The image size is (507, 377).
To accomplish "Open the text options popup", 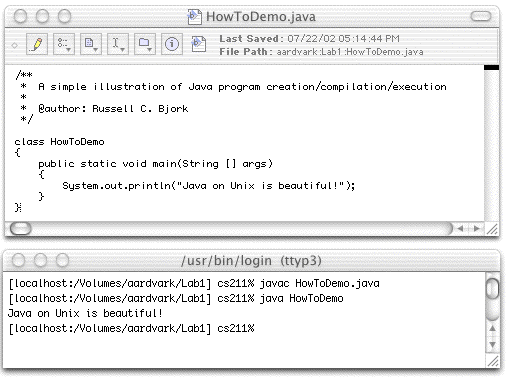I will (x=64, y=44).
